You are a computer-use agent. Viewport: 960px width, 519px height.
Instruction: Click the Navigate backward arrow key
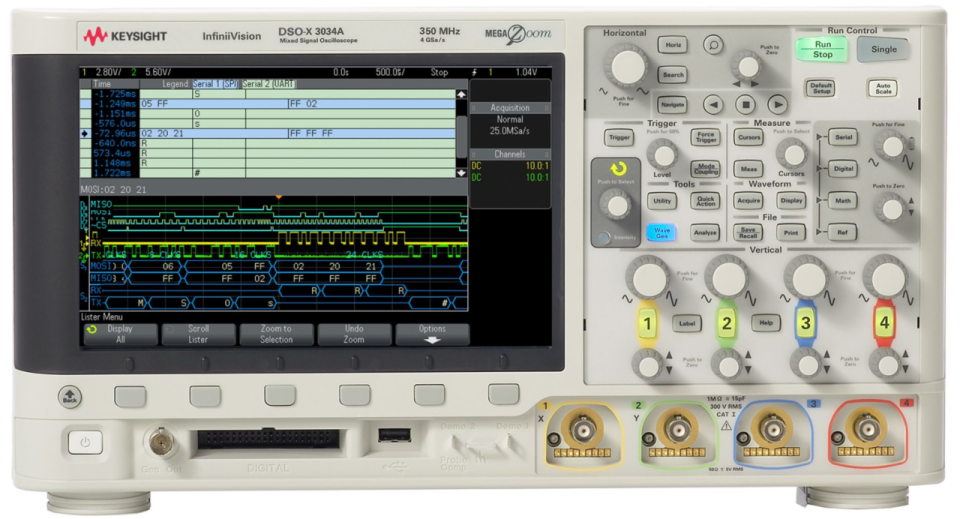pos(713,105)
